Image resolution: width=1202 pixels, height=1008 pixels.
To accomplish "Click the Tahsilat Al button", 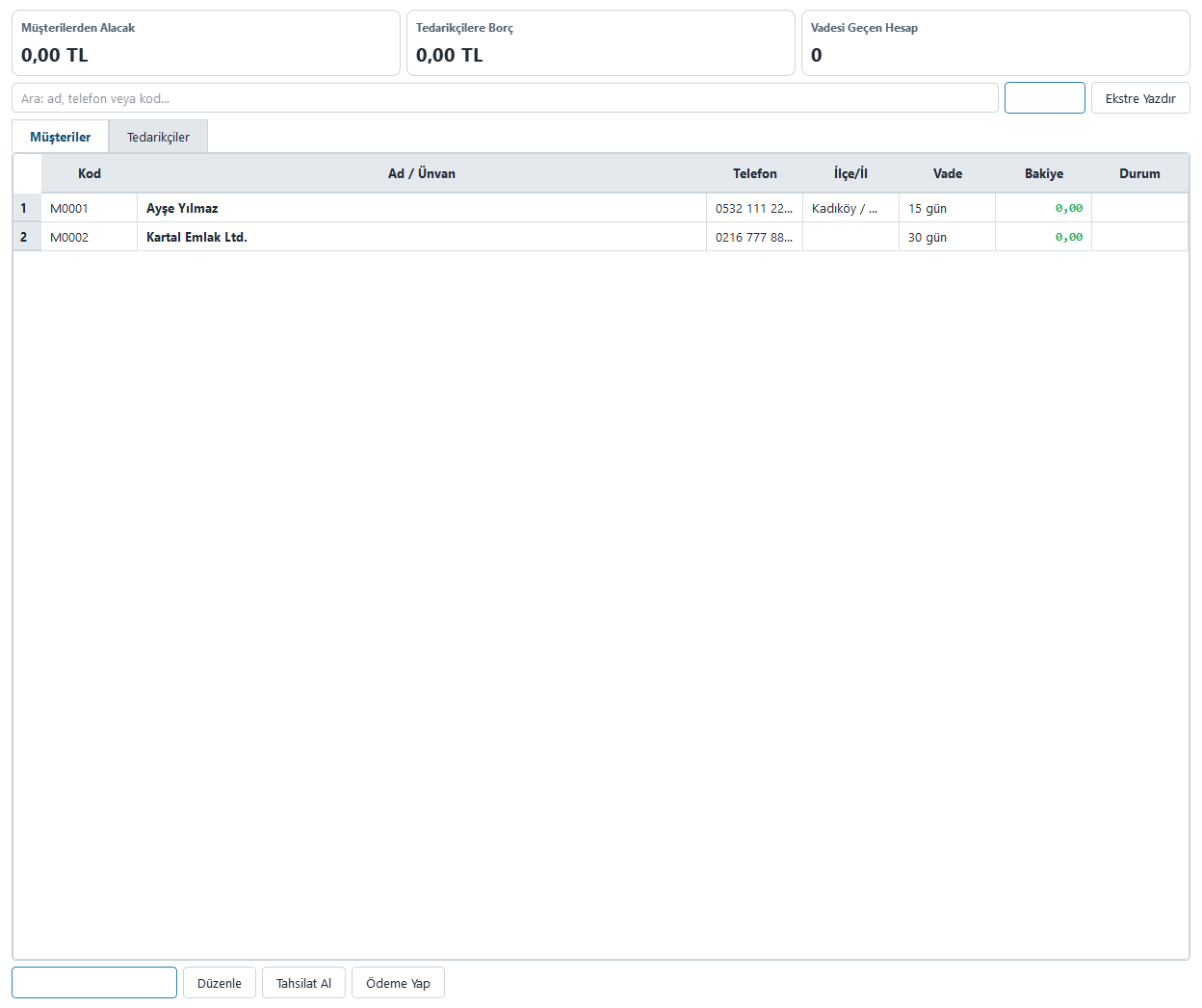I will [x=303, y=983].
